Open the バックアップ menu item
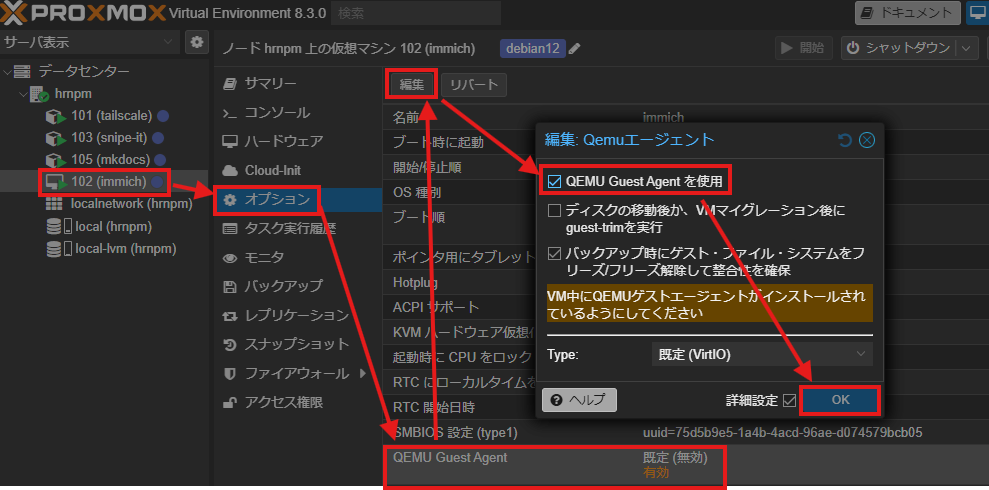This screenshot has width=989, height=490. point(296,286)
